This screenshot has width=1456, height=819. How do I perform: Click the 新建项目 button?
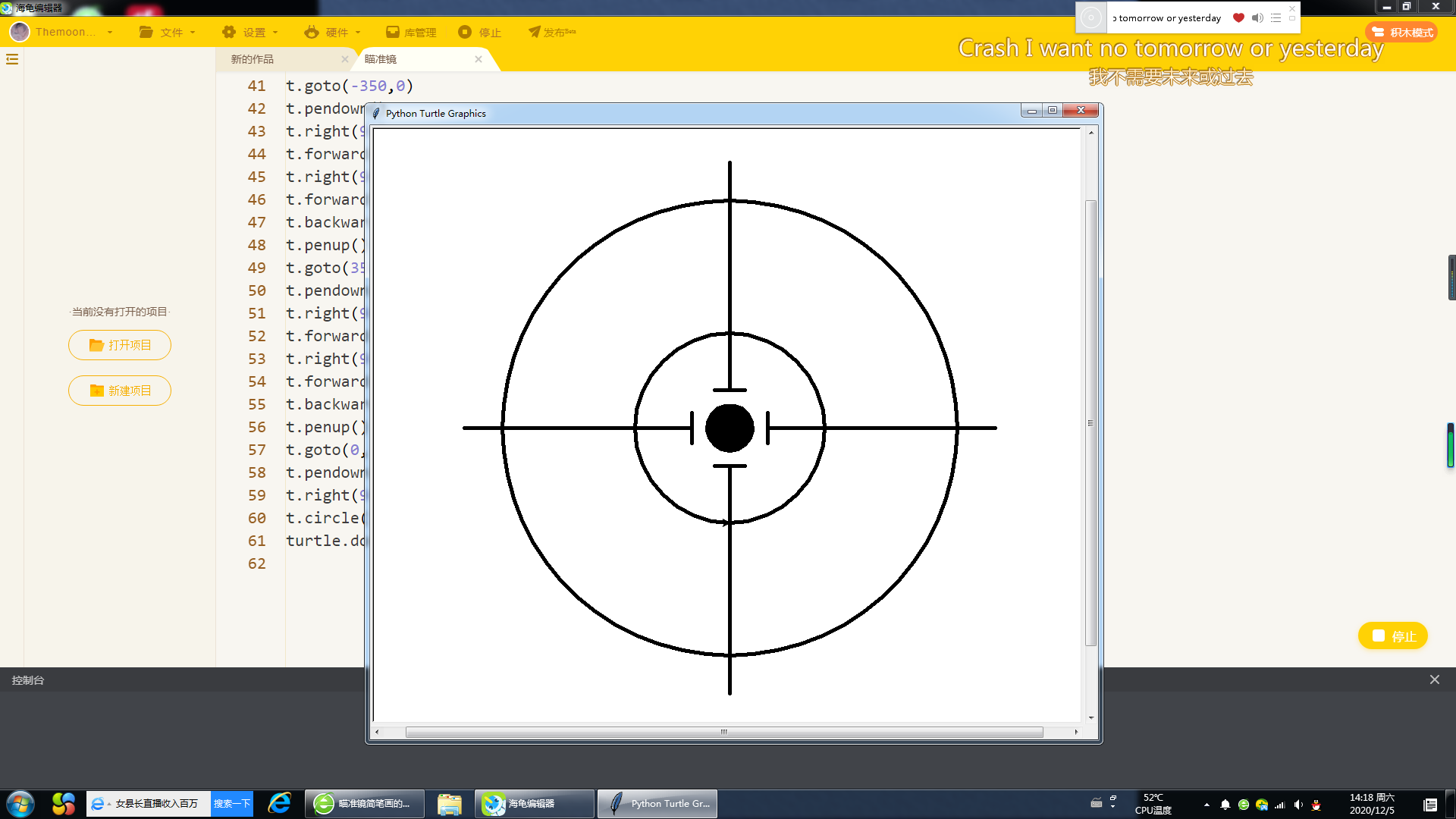pyautogui.click(x=120, y=391)
